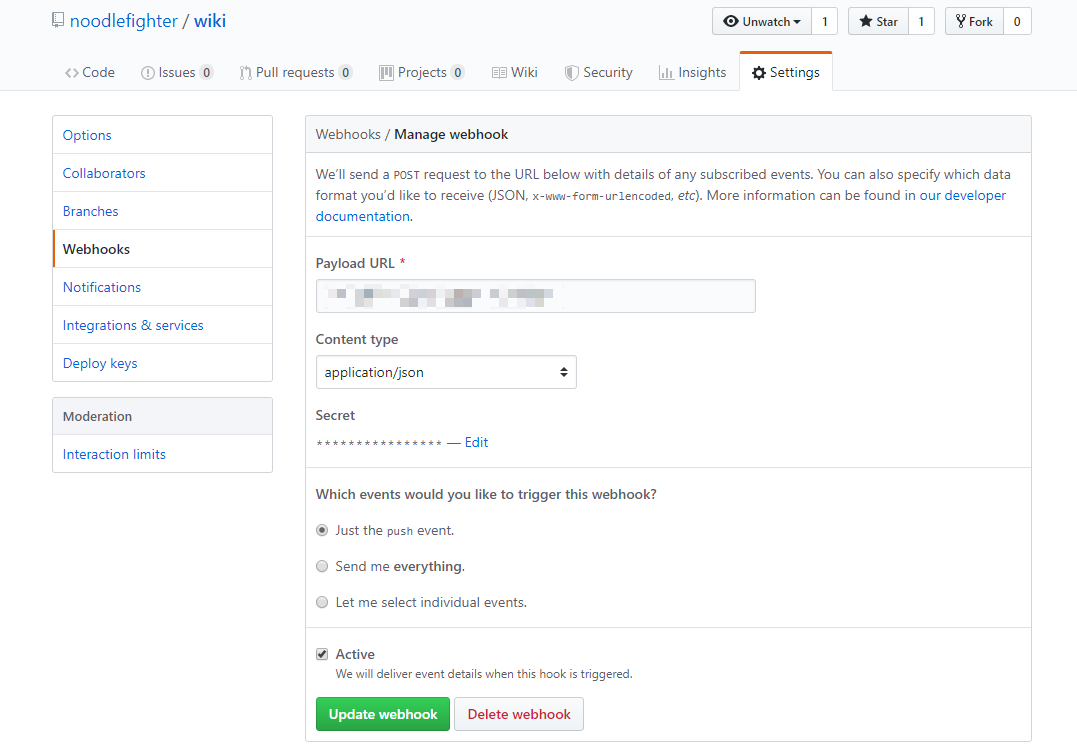The height and width of the screenshot is (750, 1077).
Task: Focus the Payload URL input field
Action: click(x=535, y=296)
